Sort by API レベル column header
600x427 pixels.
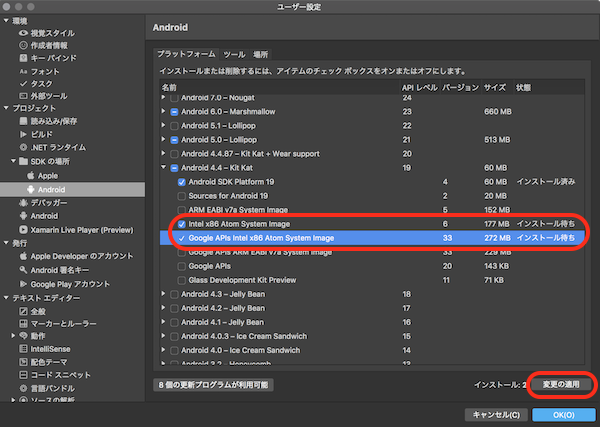pyautogui.click(x=419, y=88)
